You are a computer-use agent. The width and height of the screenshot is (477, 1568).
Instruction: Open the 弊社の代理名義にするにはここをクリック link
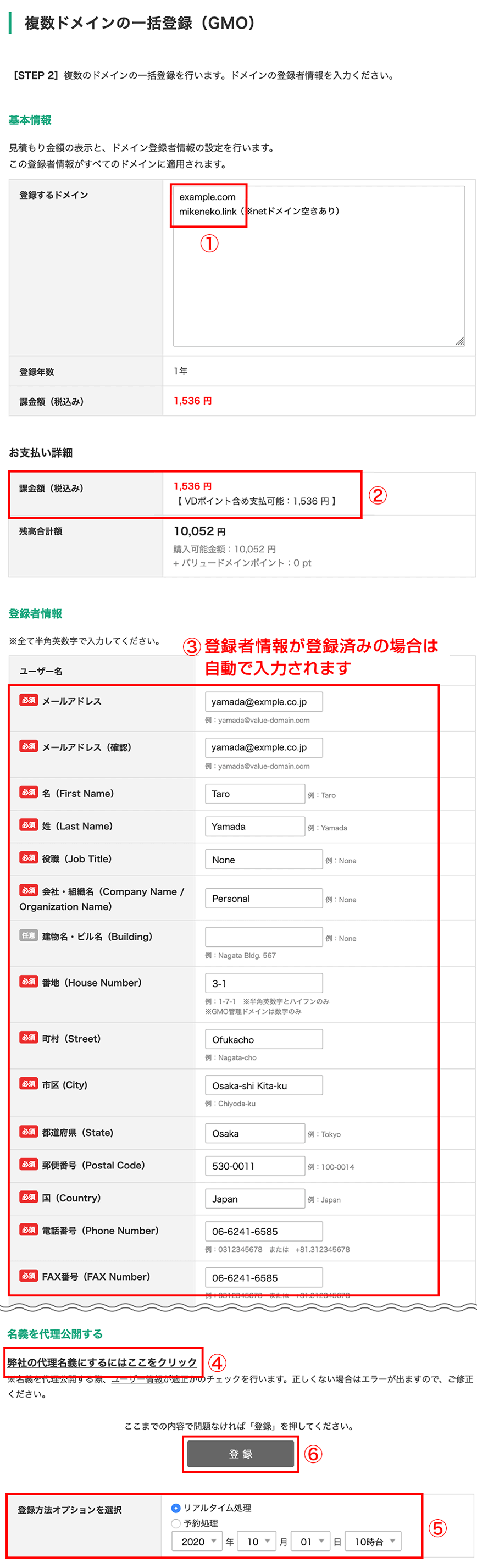pos(102,1362)
